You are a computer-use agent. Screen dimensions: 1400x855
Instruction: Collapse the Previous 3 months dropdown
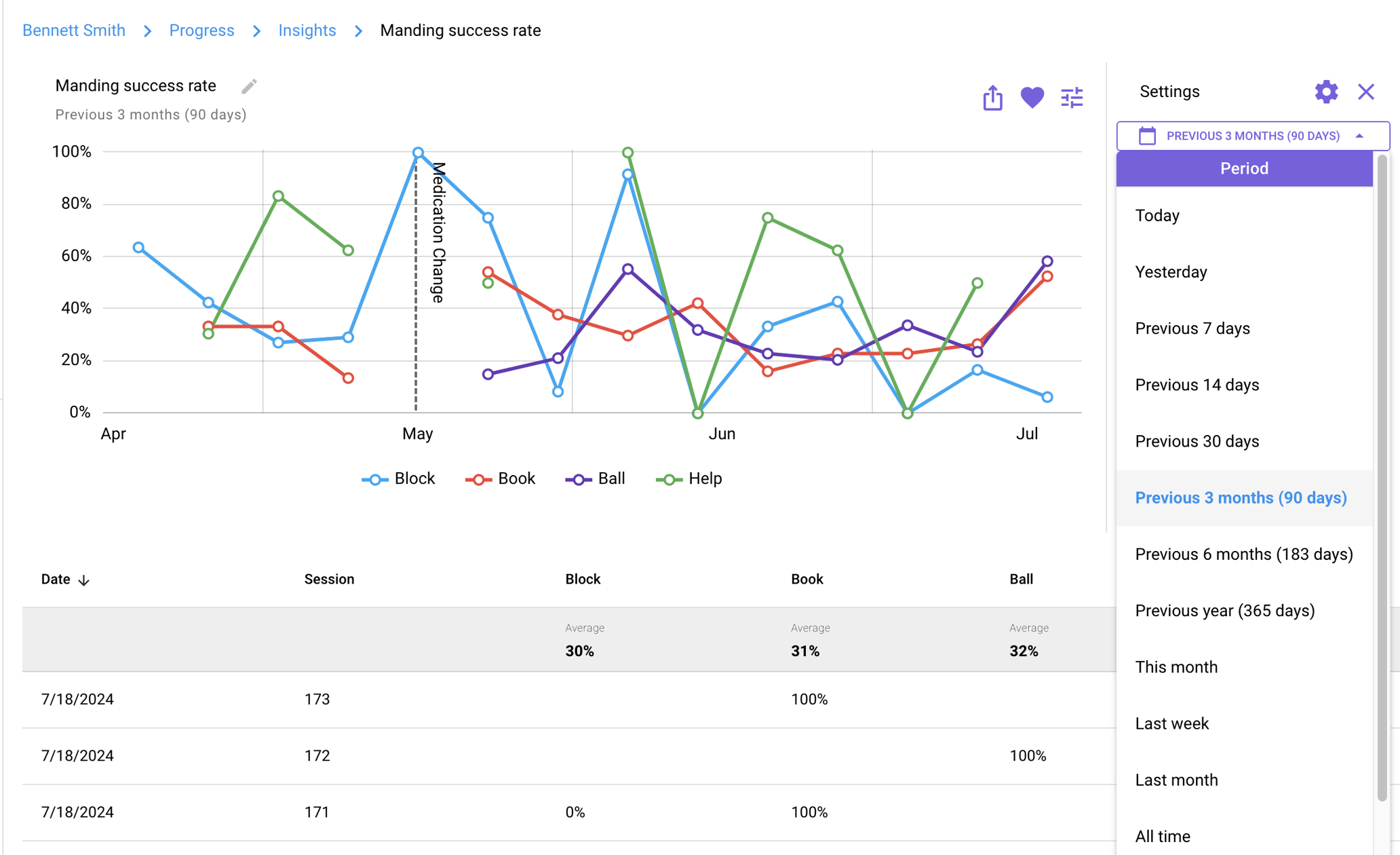[1359, 136]
